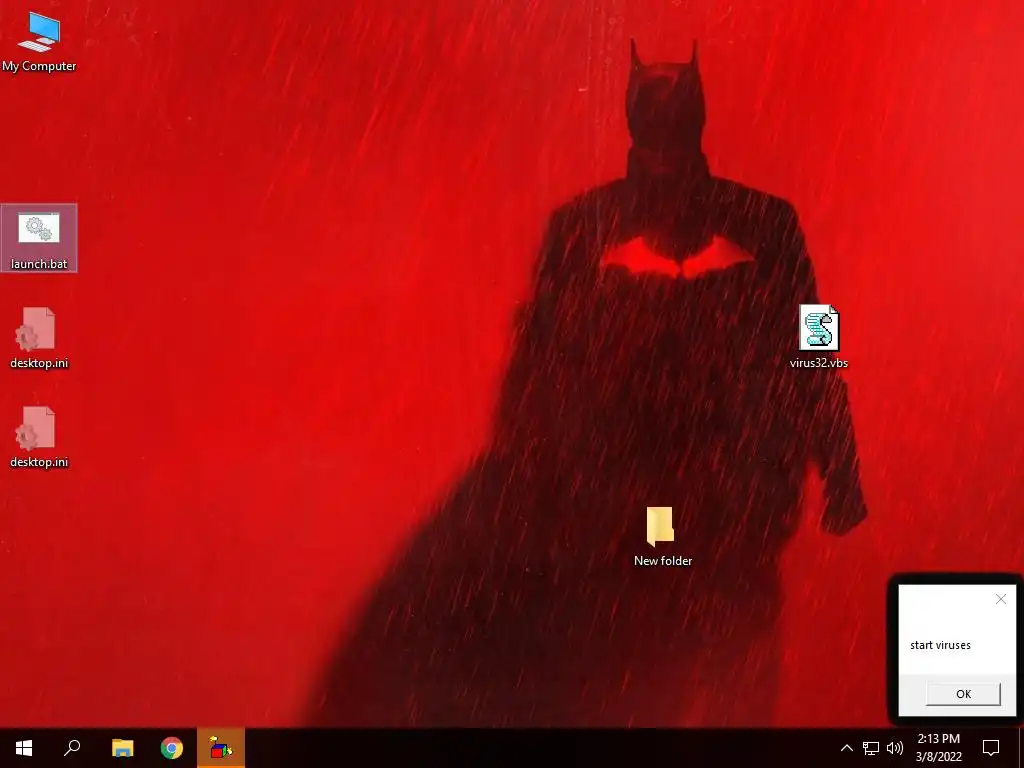Open the Action Center notifications icon
The height and width of the screenshot is (768, 1024).
tap(991, 748)
